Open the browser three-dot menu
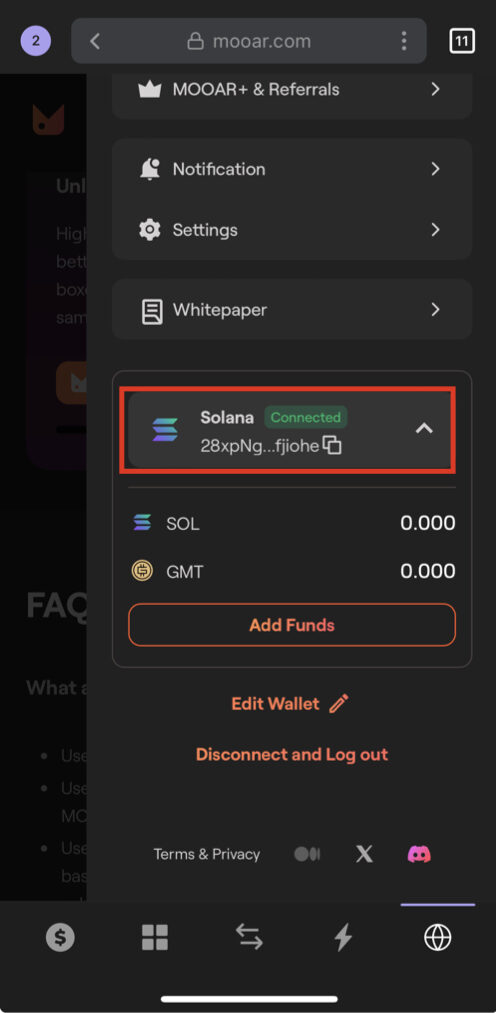 [x=404, y=41]
